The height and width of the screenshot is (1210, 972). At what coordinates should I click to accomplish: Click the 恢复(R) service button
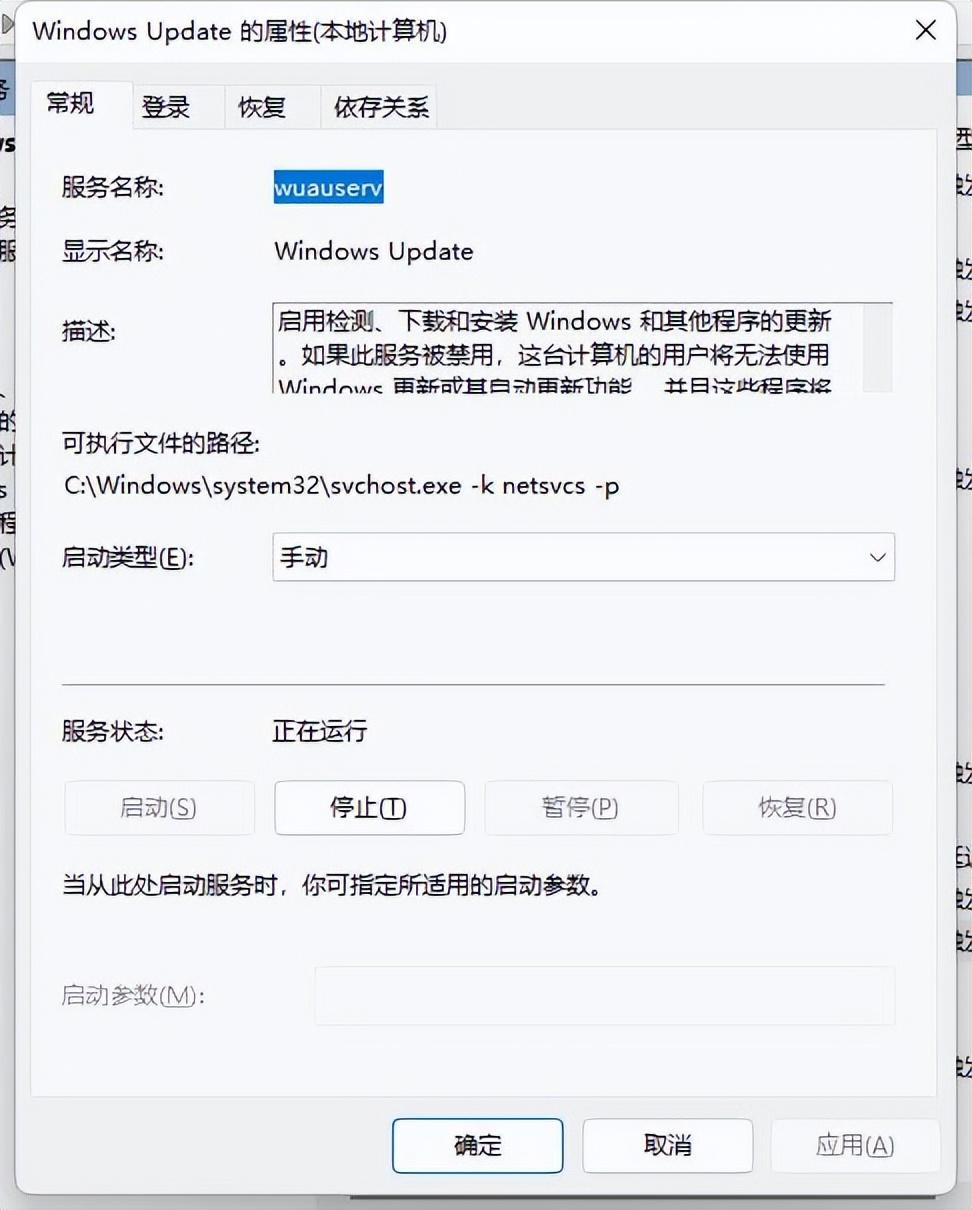point(797,808)
